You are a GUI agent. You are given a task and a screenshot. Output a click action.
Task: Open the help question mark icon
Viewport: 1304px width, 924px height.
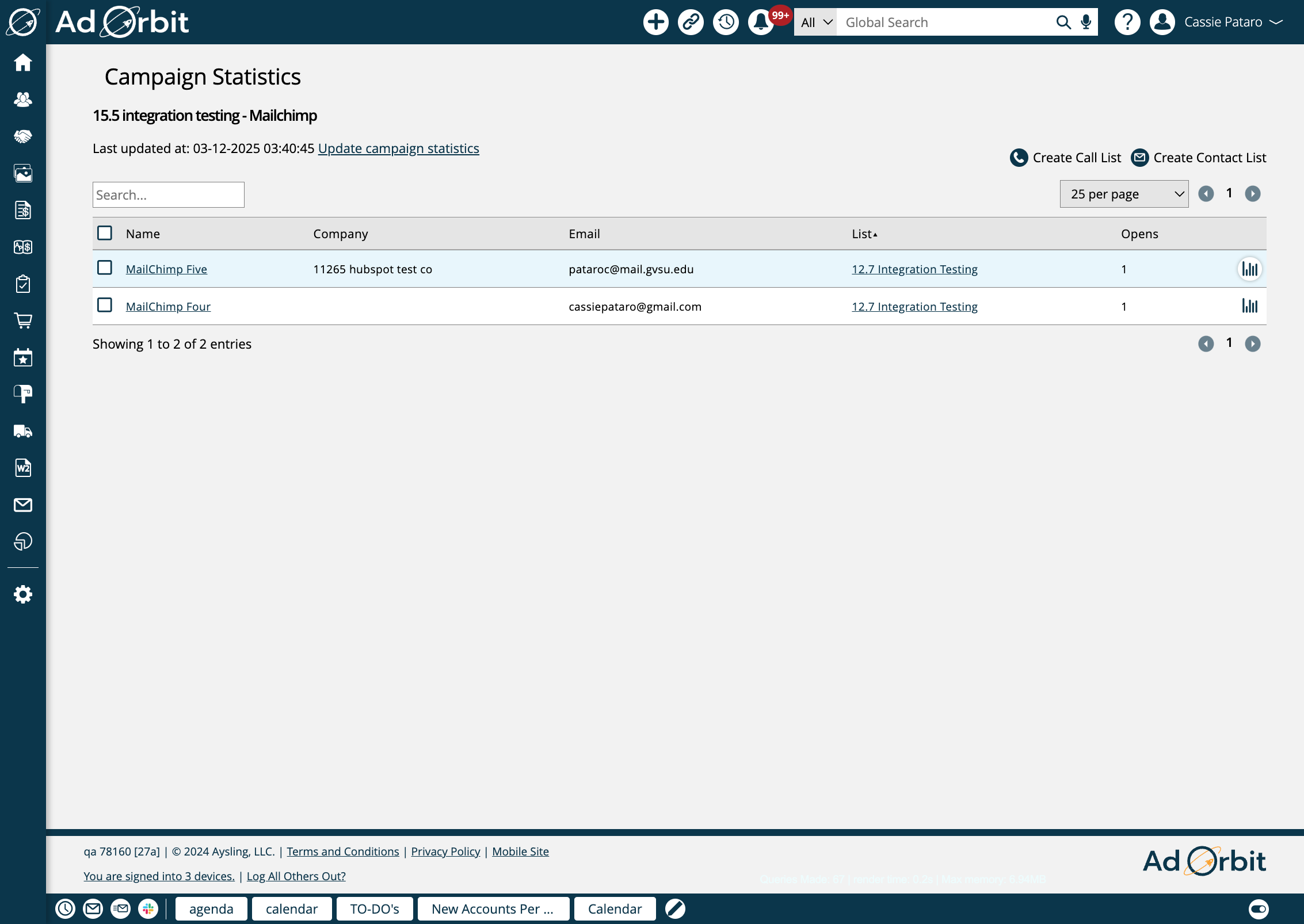coord(1127,22)
